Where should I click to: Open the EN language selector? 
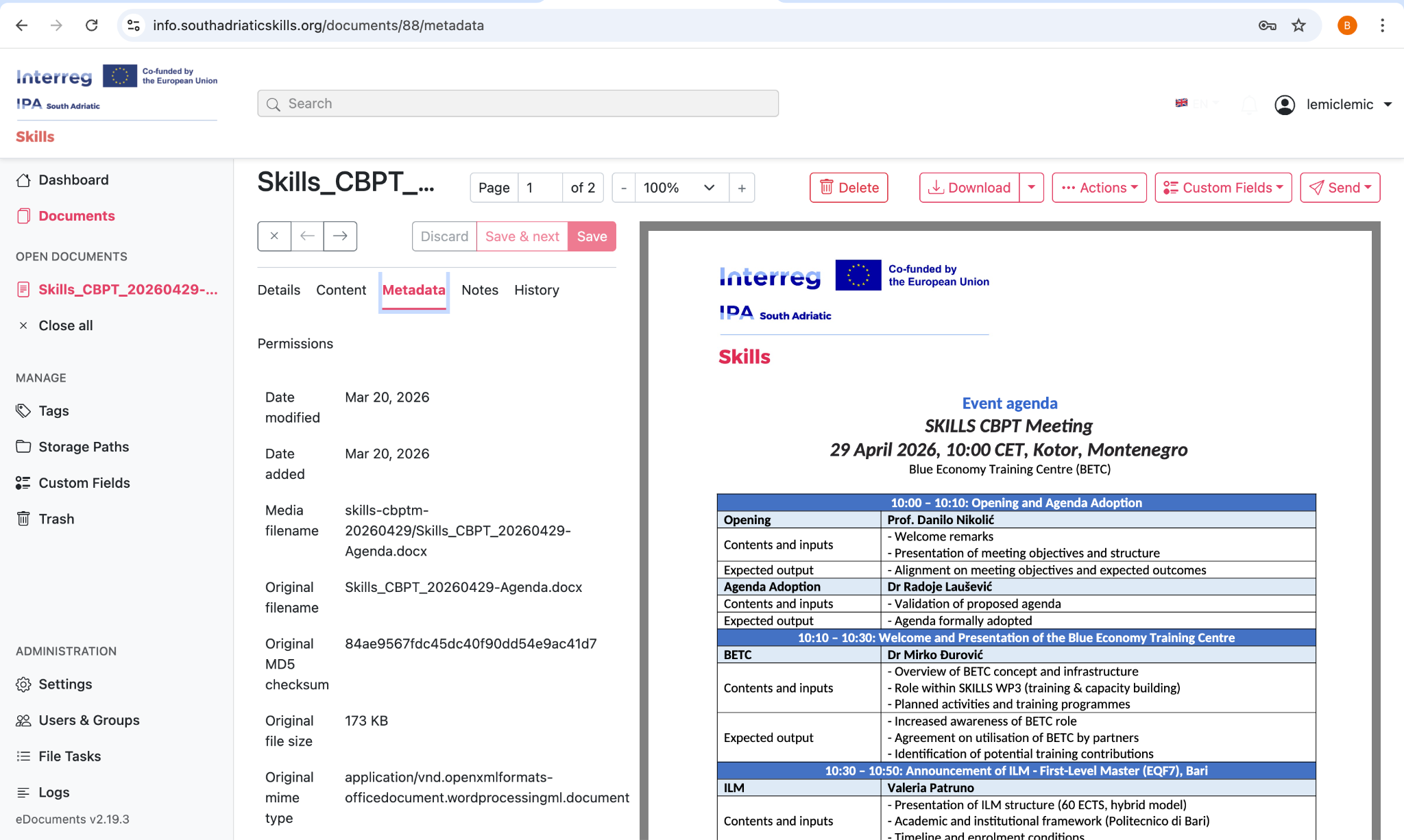[1197, 103]
